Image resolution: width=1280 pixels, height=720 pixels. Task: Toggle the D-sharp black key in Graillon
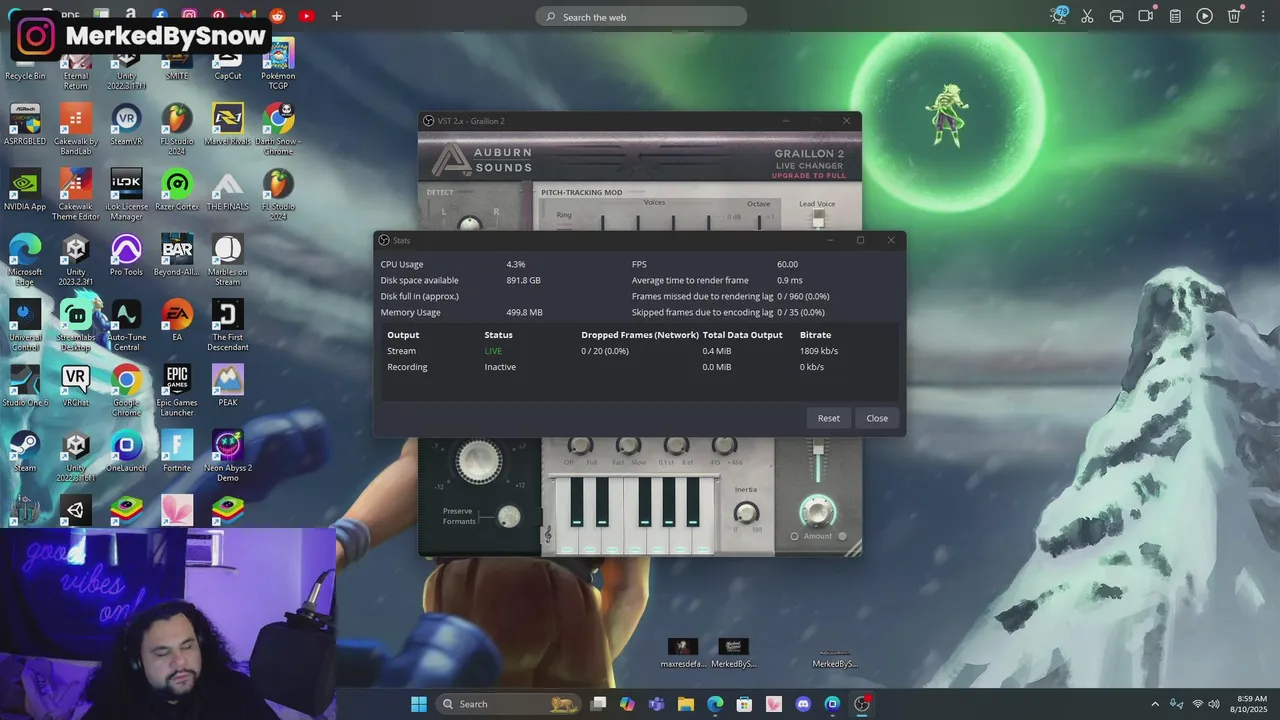602,501
